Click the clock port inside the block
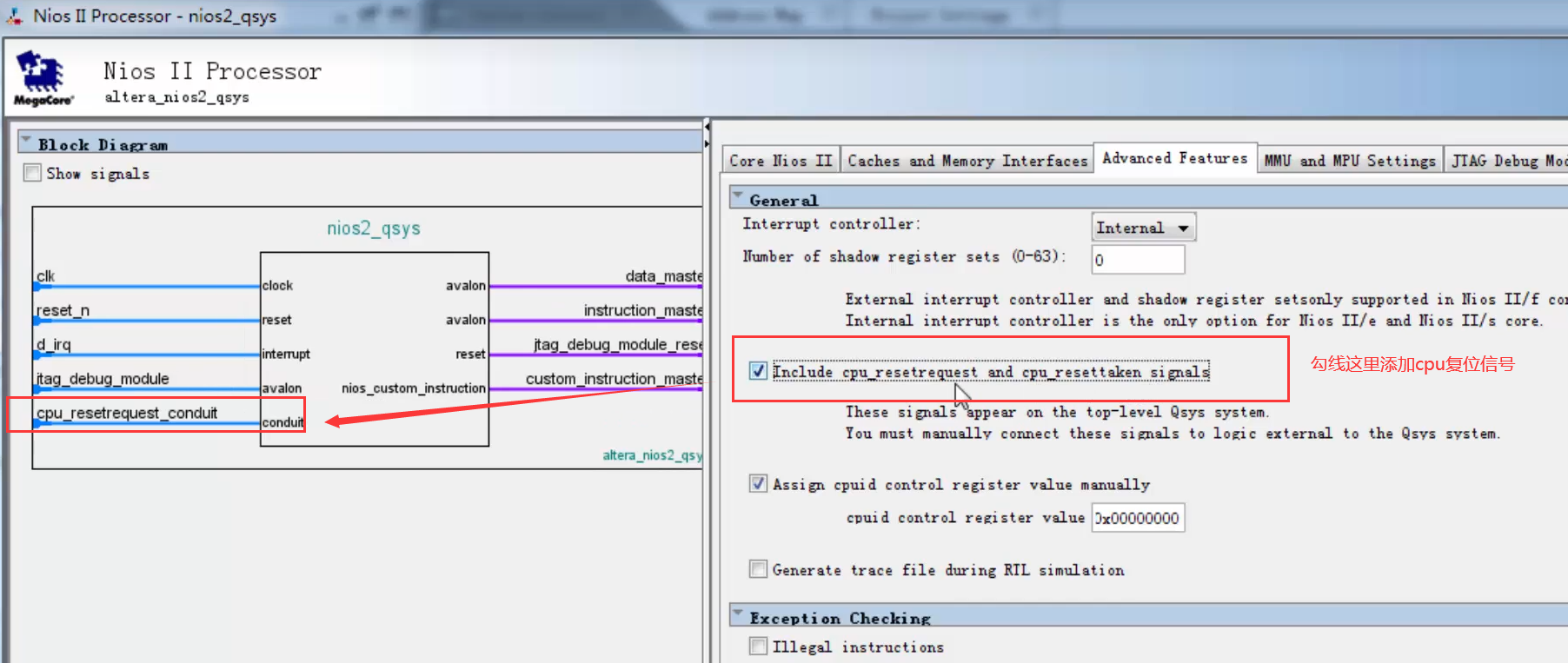 tap(277, 286)
